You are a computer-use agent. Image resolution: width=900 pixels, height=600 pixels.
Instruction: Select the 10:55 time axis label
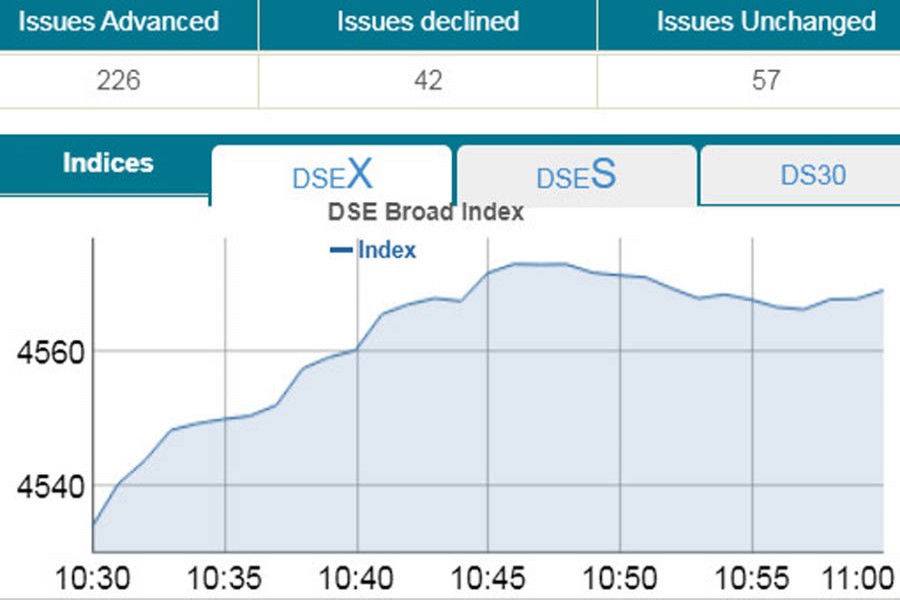750,578
